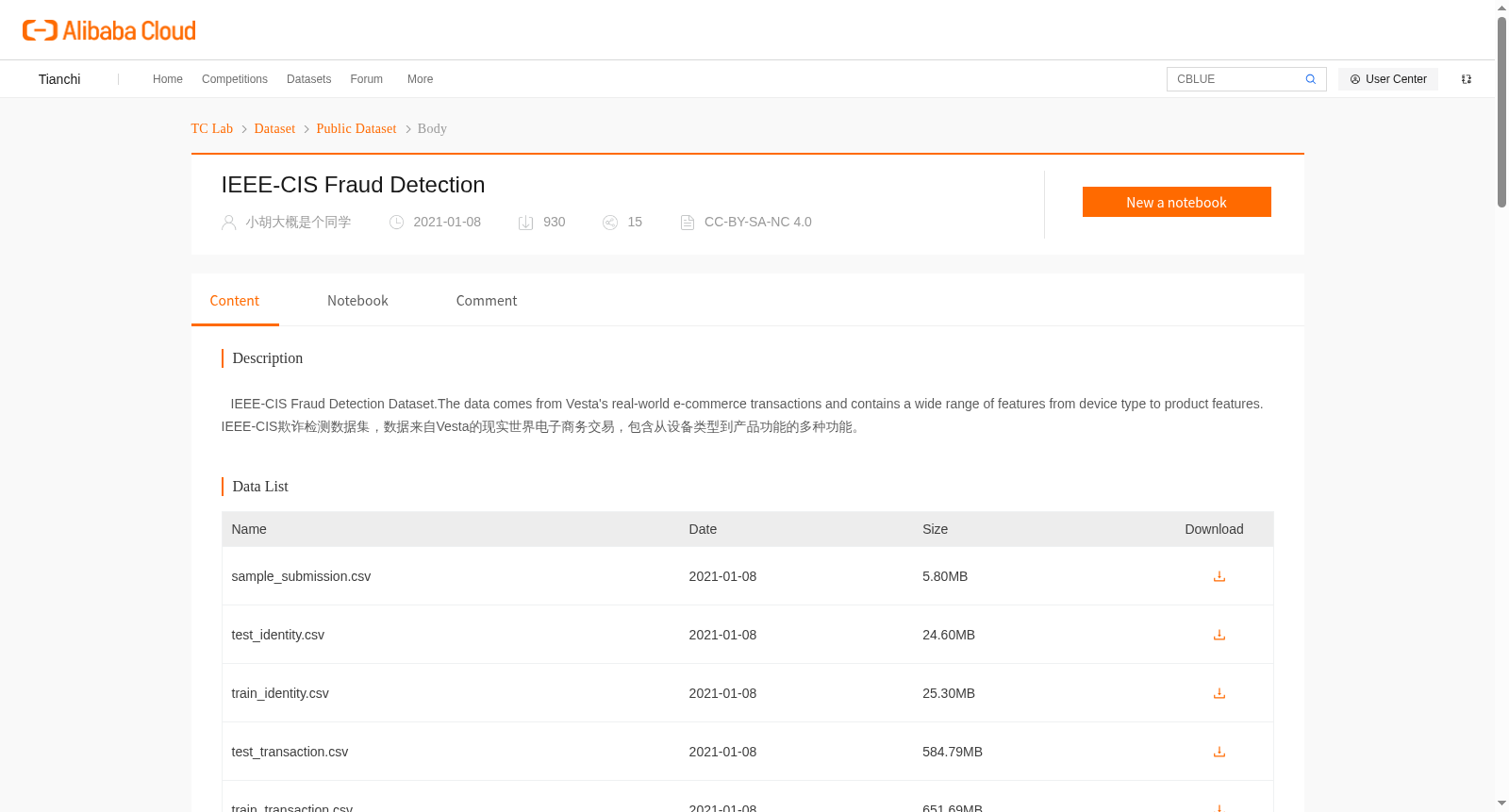Click the 2021-01-08 date beside the author
The height and width of the screenshot is (812, 1509).
tap(447, 222)
